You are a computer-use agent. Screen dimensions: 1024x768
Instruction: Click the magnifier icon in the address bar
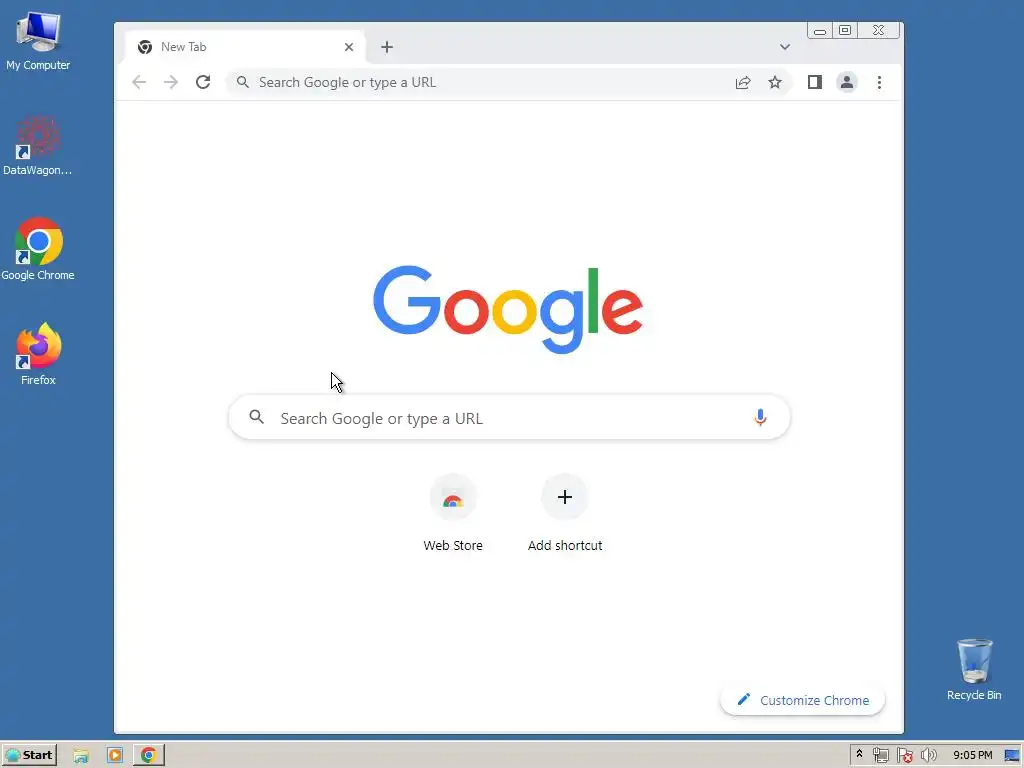tap(242, 82)
